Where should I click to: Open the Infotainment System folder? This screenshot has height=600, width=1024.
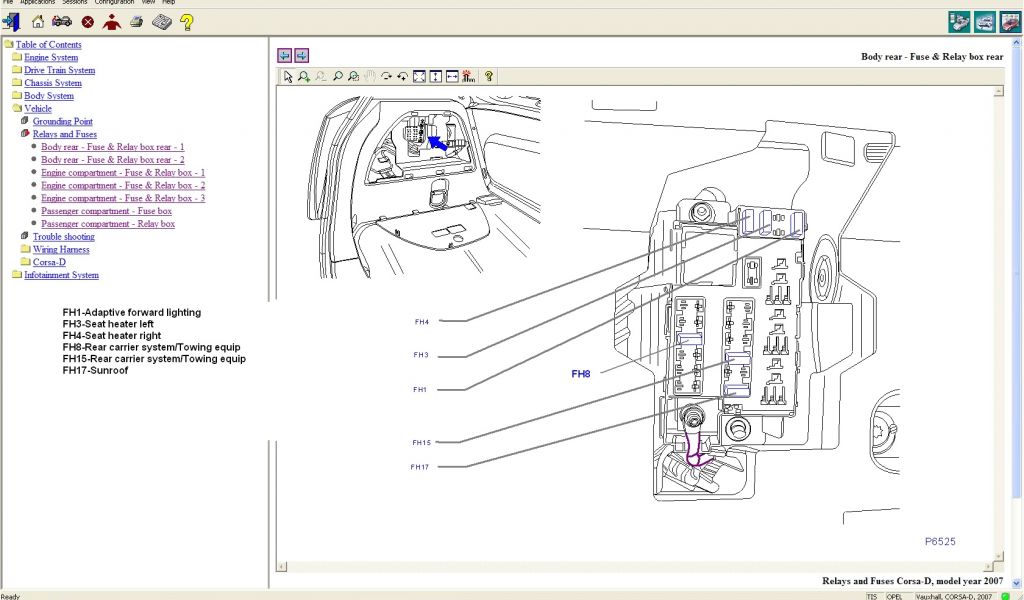pyautogui.click(x=61, y=275)
